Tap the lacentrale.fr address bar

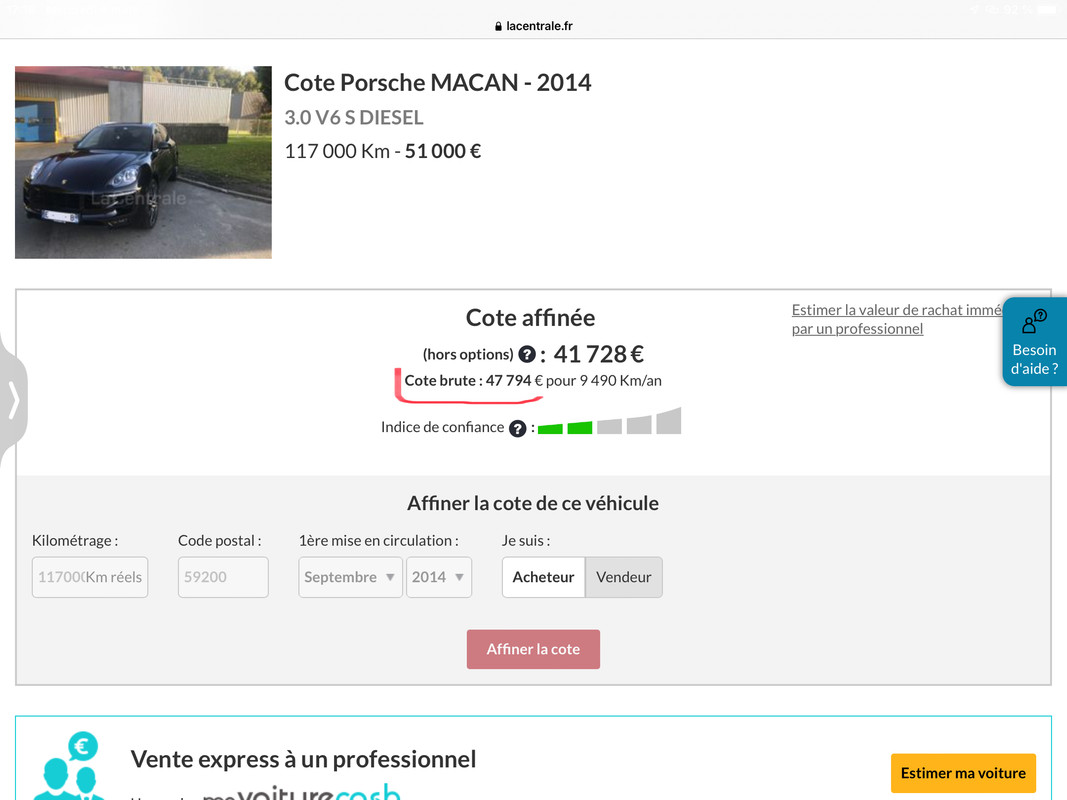coord(534,27)
